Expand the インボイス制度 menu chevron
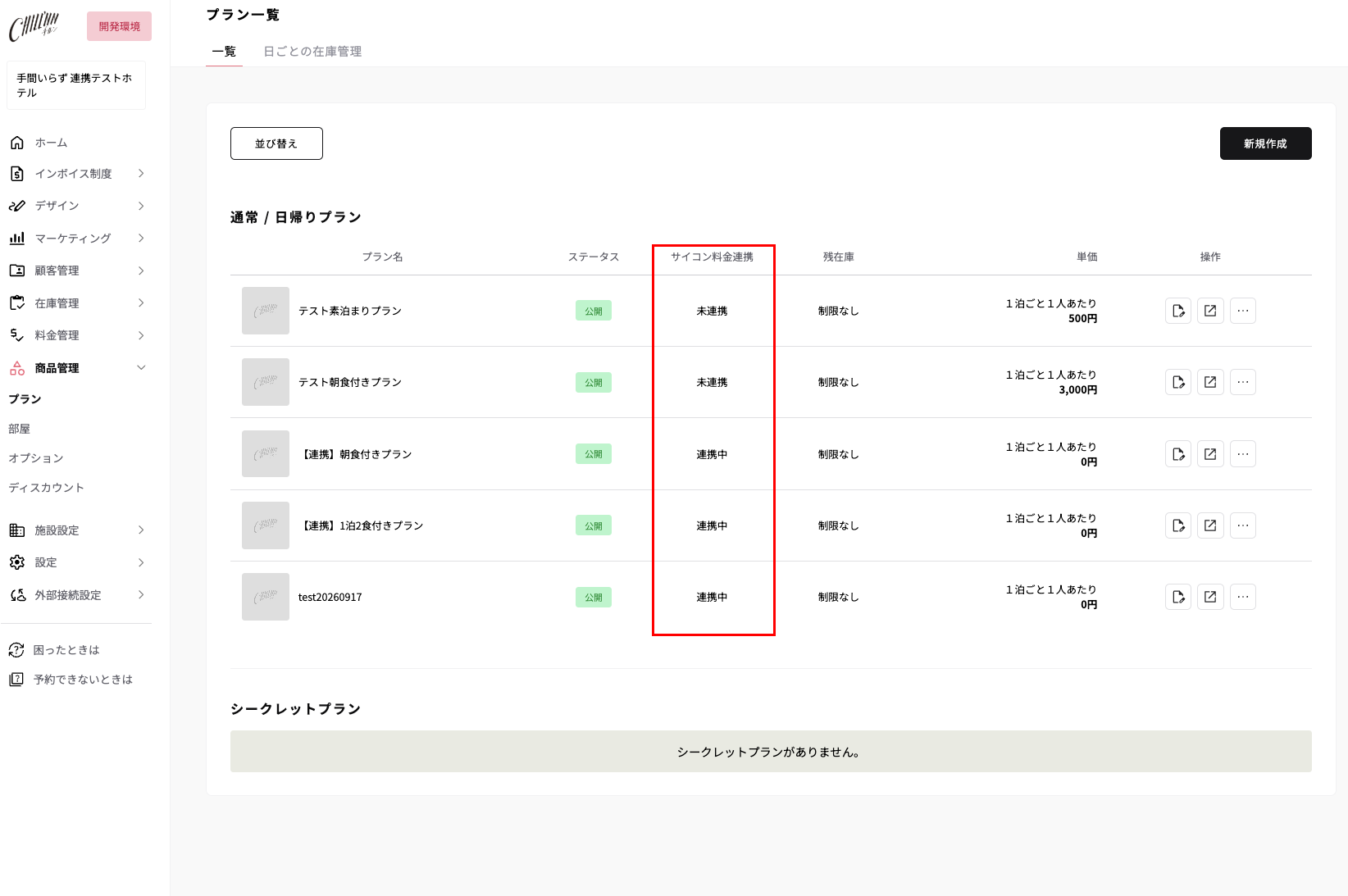This screenshot has height=896, width=1348. (x=141, y=174)
